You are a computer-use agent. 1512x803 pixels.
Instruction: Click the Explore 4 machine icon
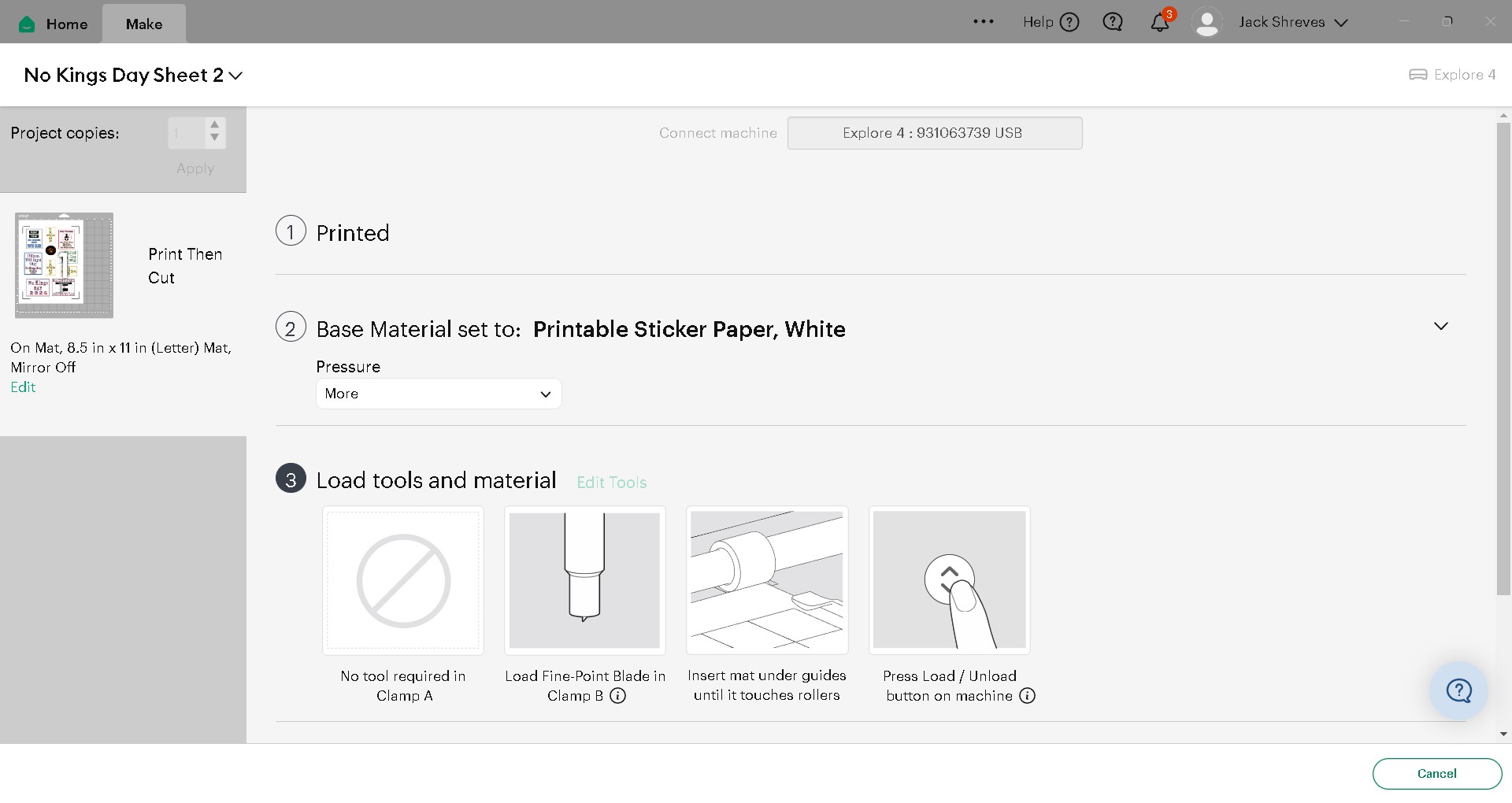pos(1417,75)
